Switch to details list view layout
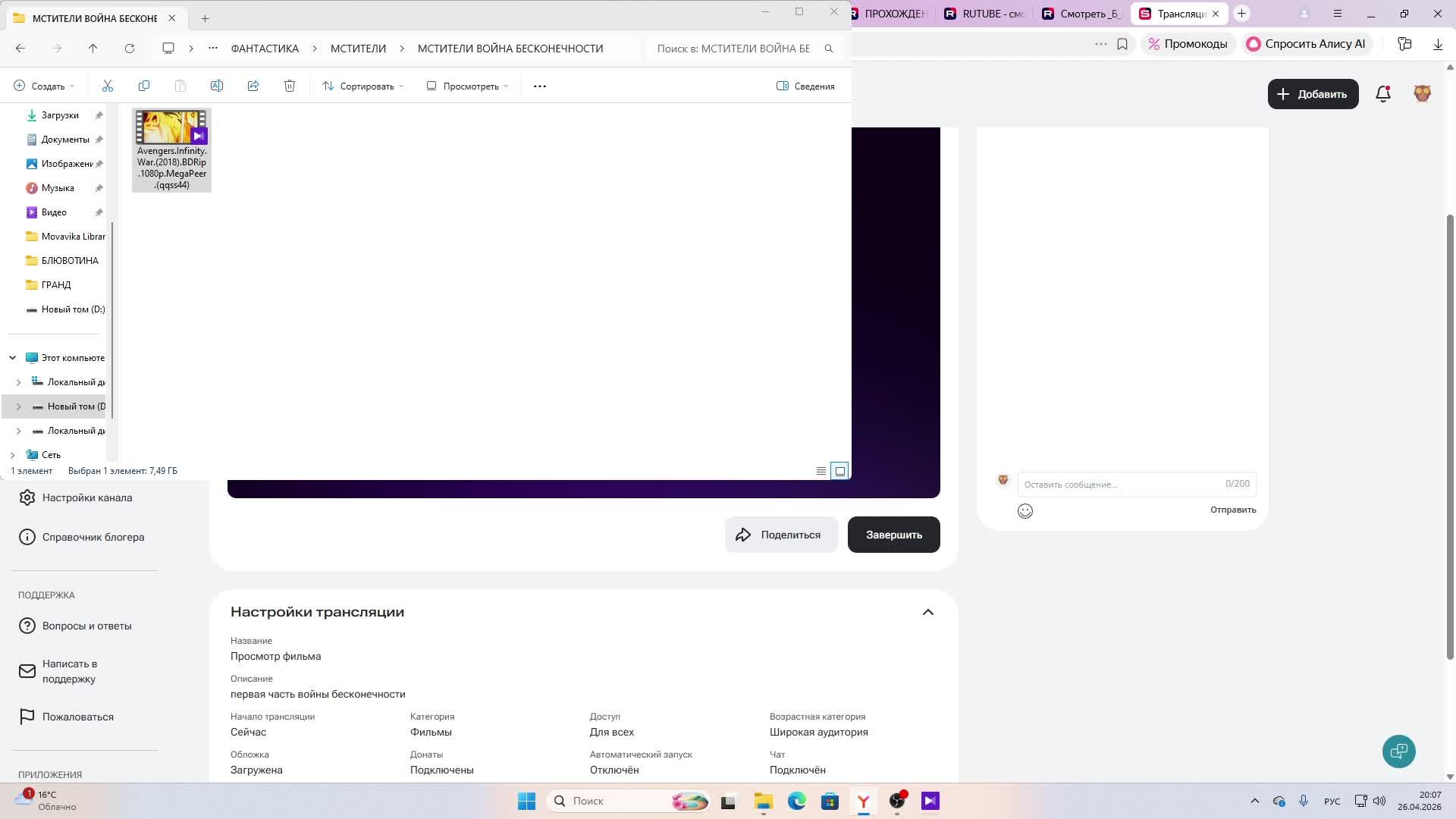The width and height of the screenshot is (1456, 819). point(821,471)
